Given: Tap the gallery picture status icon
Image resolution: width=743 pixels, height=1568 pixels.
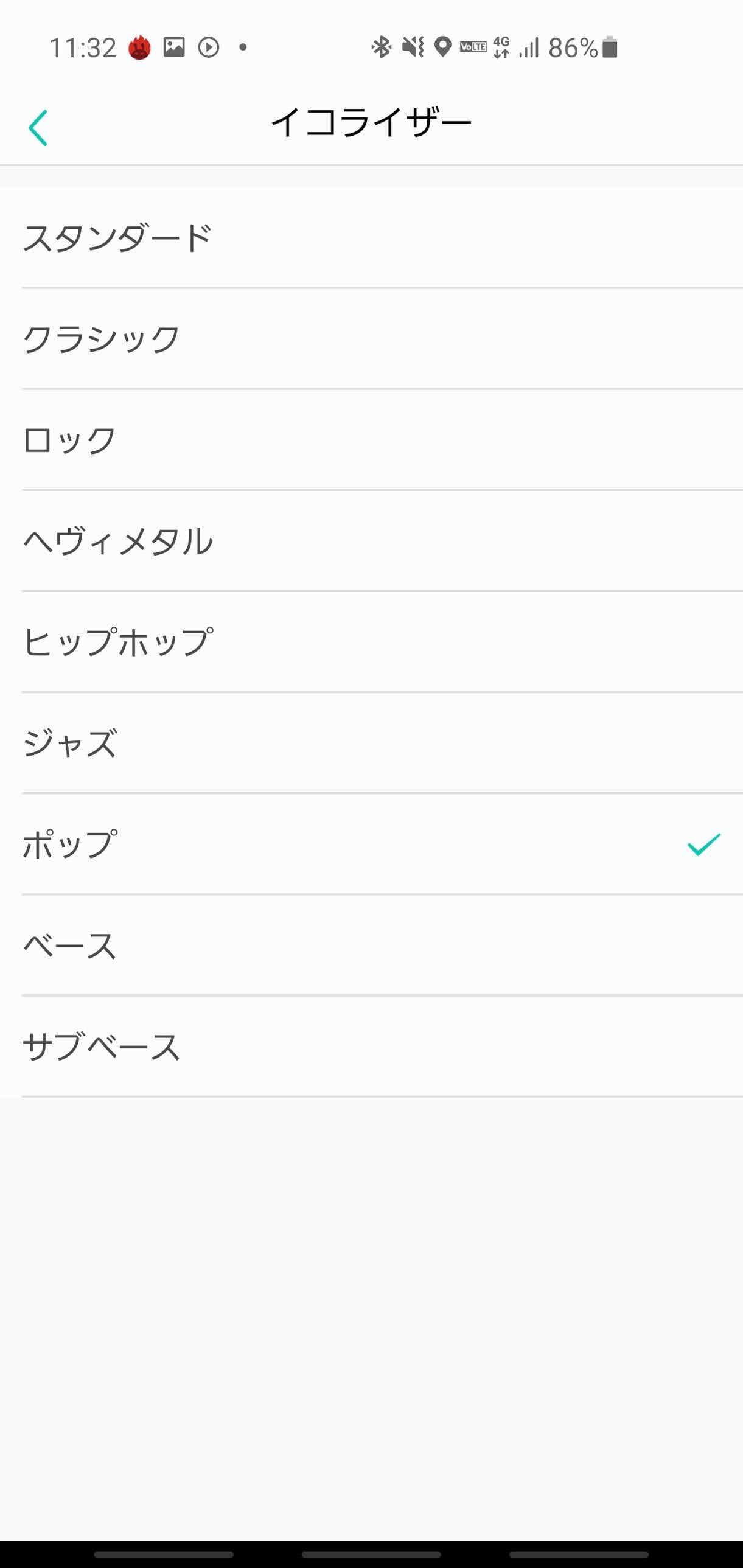Looking at the screenshot, I should [x=174, y=47].
